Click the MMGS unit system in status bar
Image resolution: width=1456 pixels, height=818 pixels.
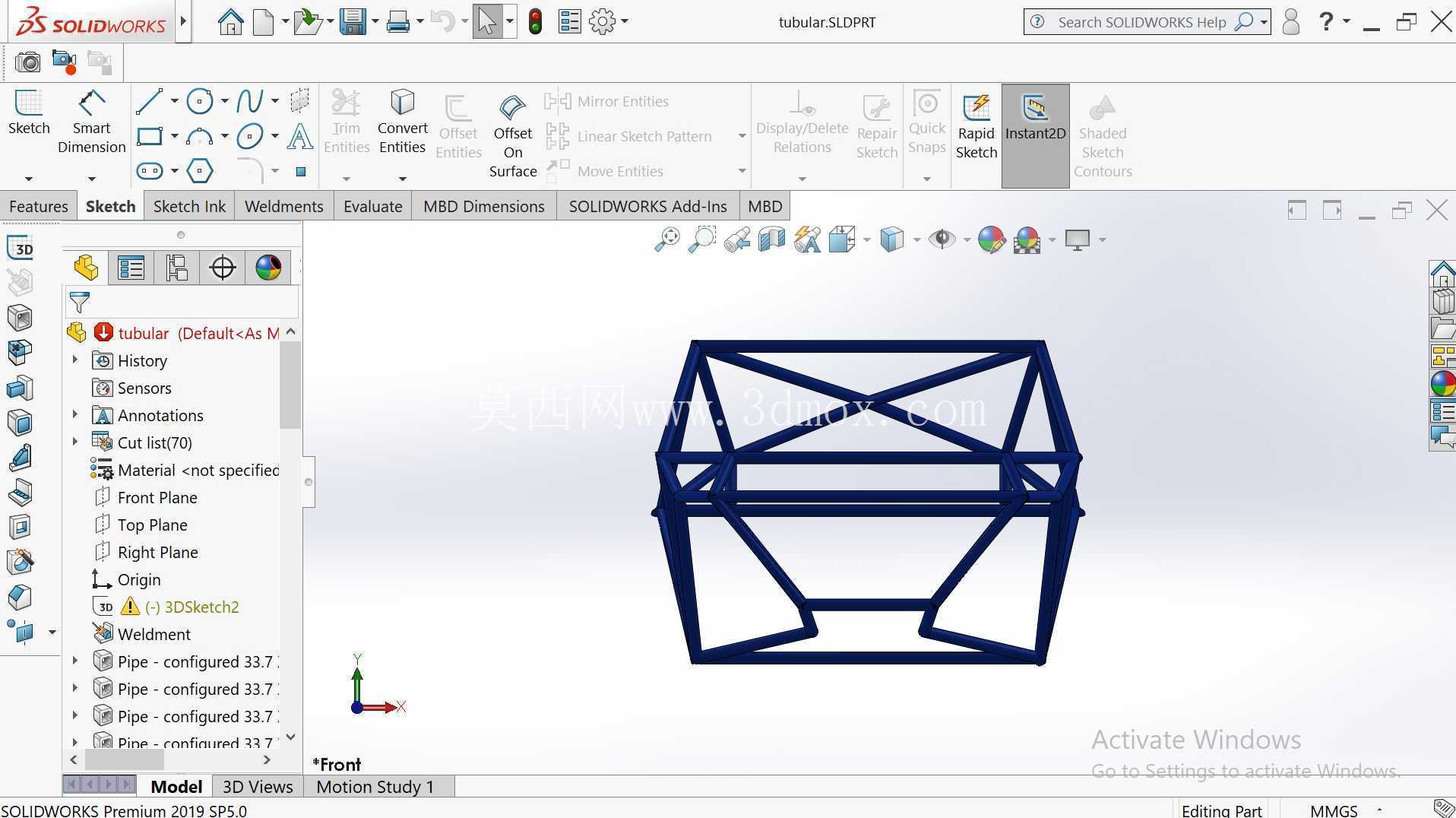[x=1334, y=810]
